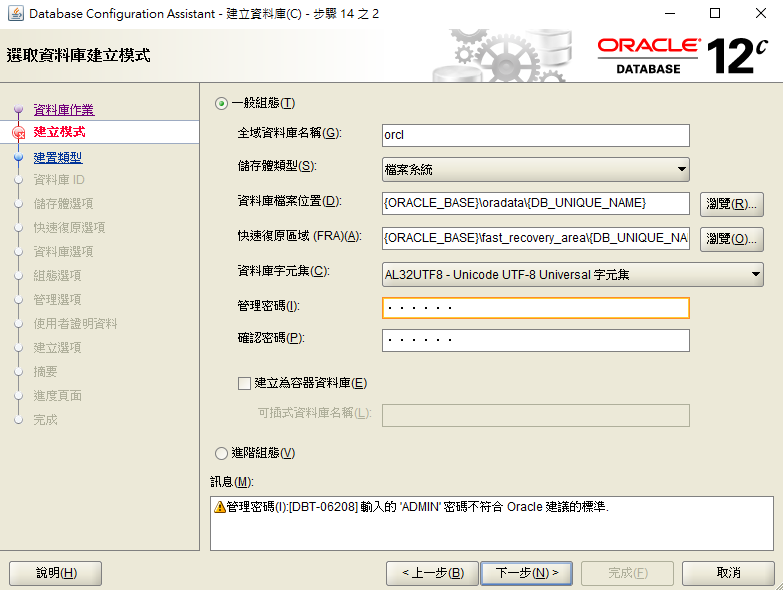Focus the 管理密碼 password field

(x=535, y=308)
